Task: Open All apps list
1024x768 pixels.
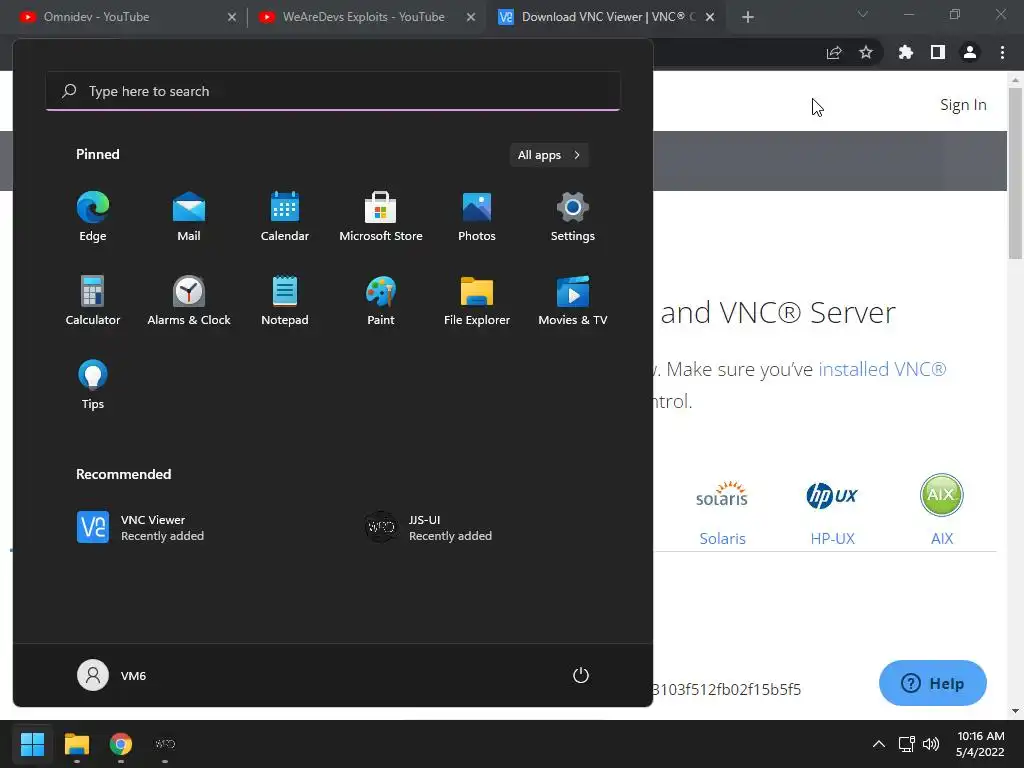Action: point(549,155)
